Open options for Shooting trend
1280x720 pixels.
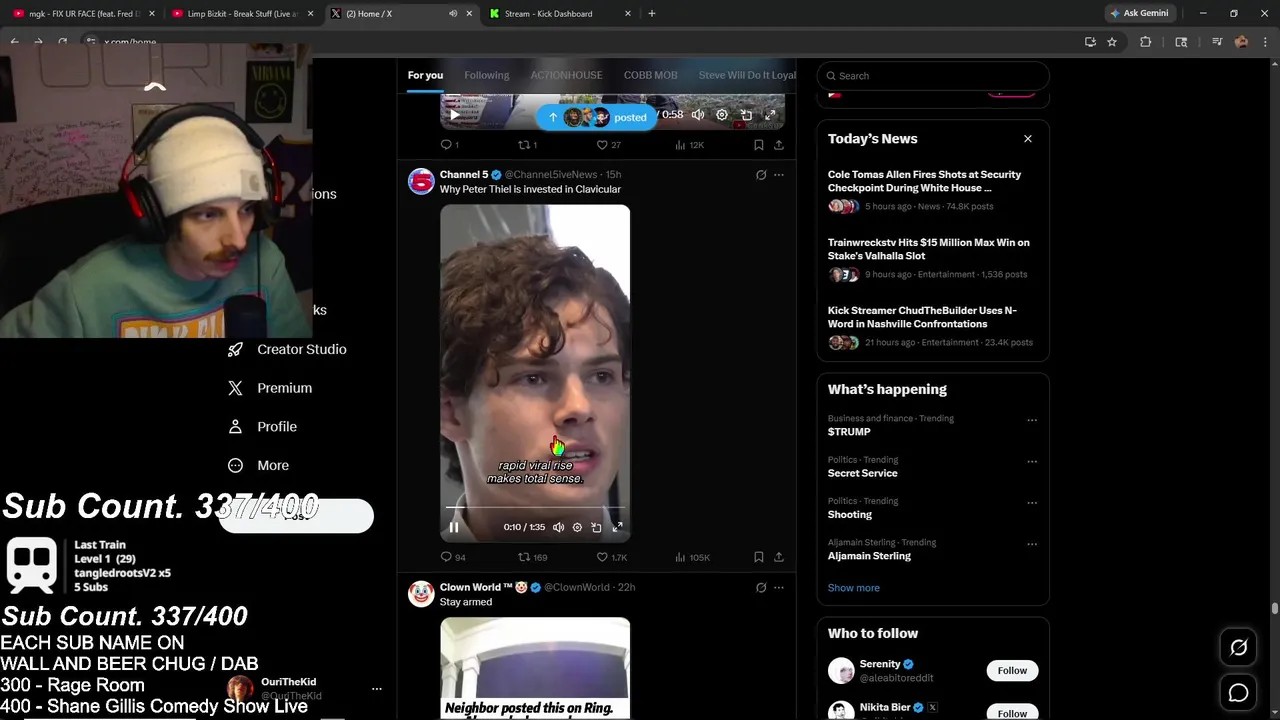coord(1032,502)
